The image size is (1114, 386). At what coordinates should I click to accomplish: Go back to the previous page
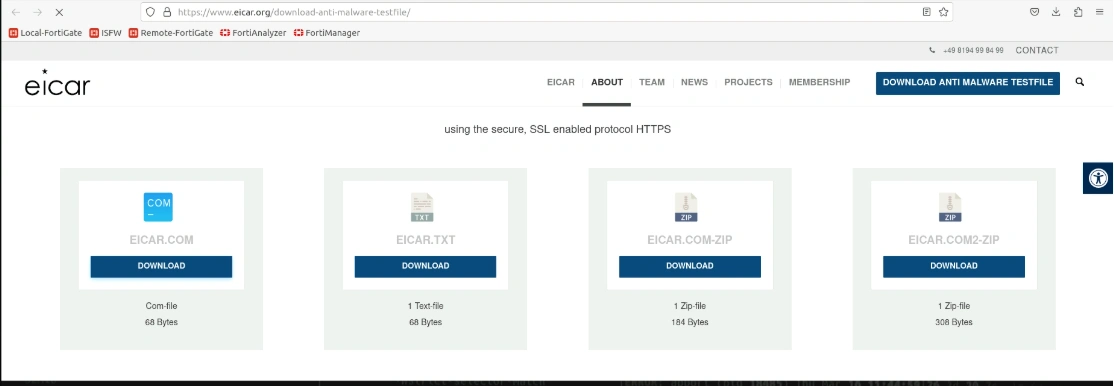[16, 12]
